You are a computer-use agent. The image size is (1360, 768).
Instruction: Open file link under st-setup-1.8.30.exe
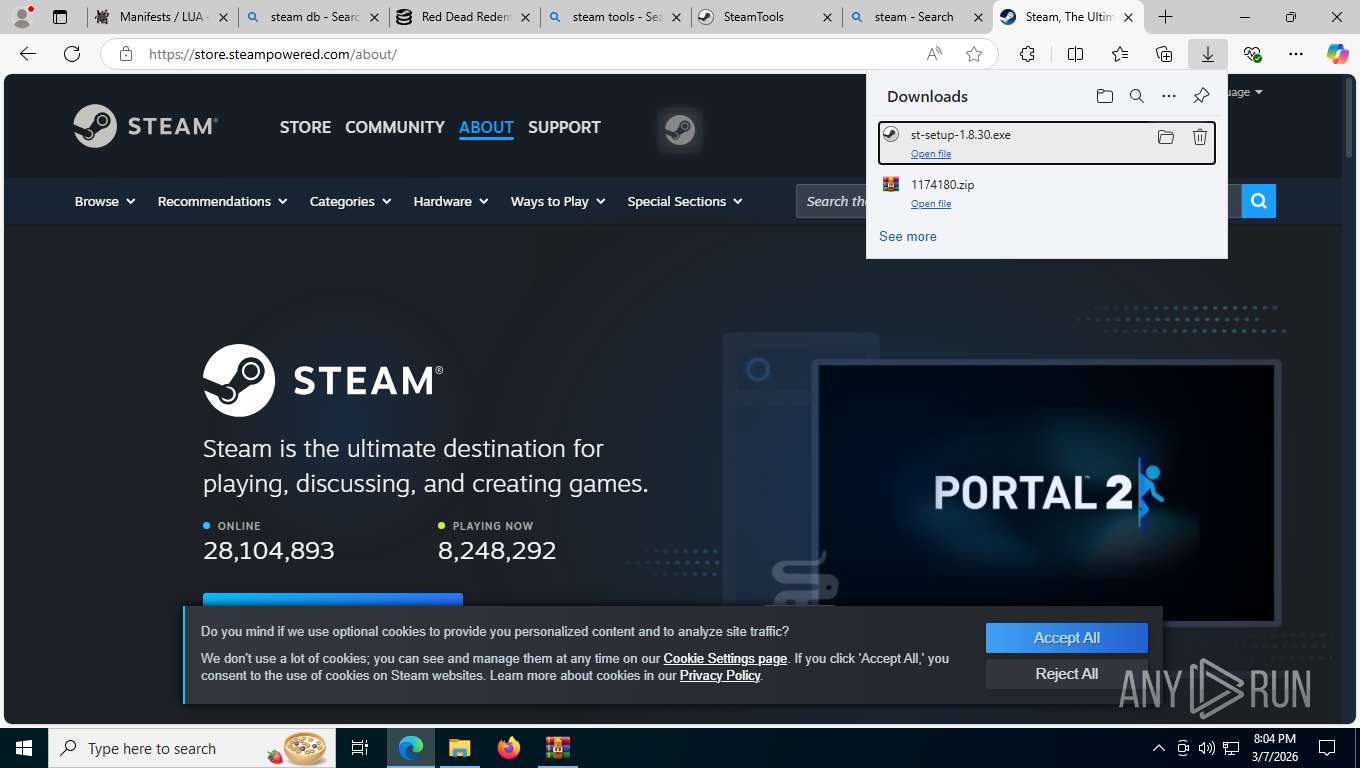pos(931,154)
